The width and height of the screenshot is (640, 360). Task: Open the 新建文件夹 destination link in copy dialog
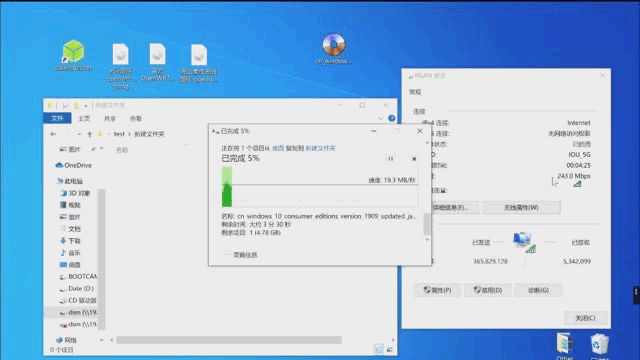320,148
